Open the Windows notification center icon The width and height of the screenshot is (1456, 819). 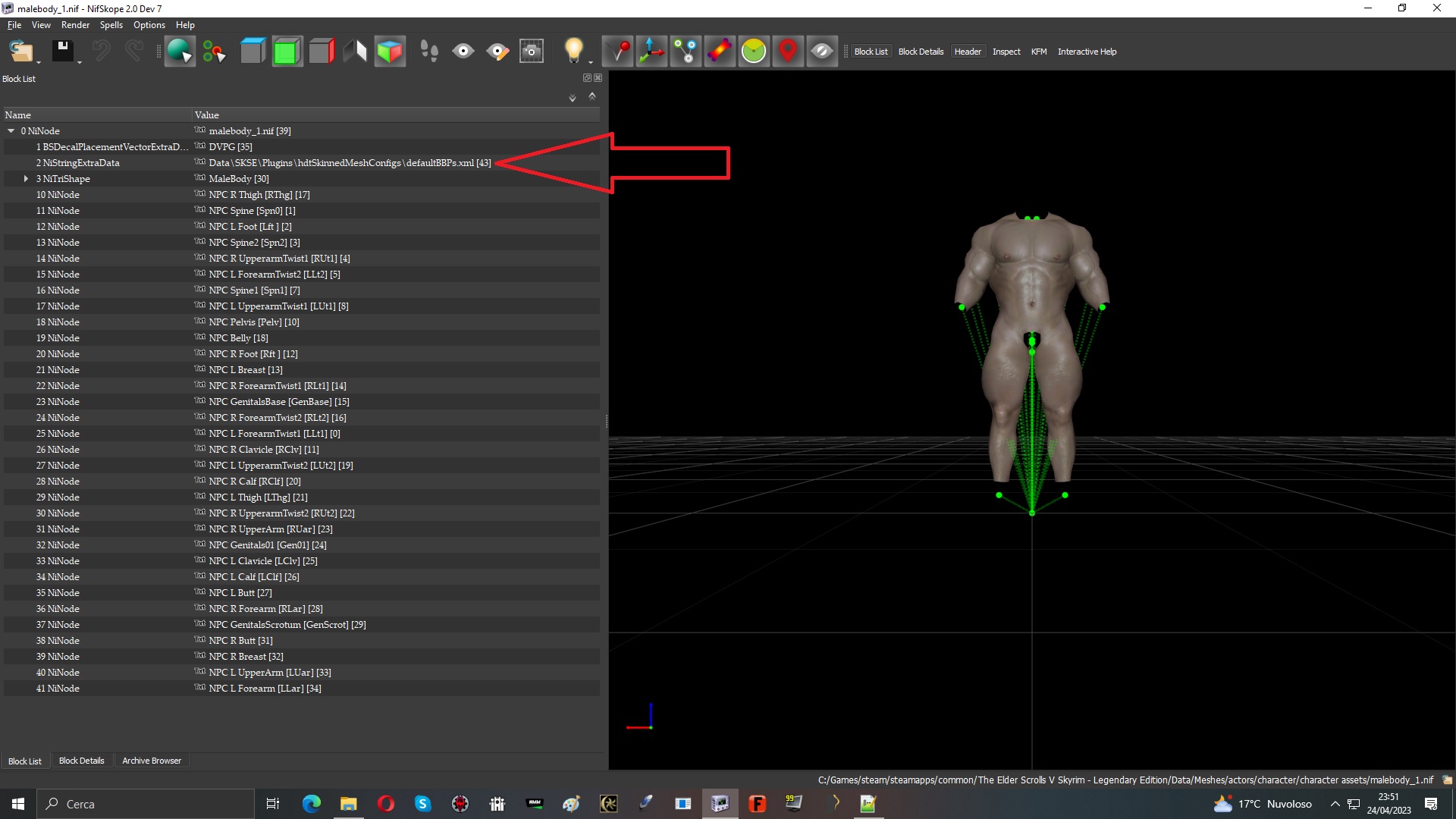coord(1431,804)
